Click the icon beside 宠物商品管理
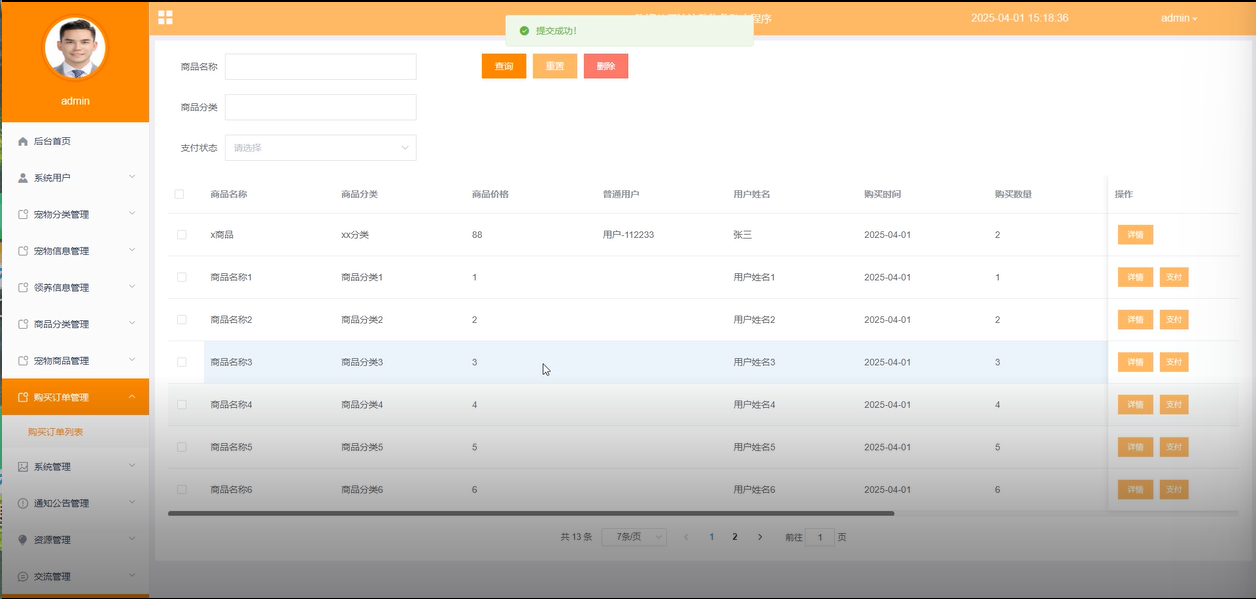Image resolution: width=1256 pixels, height=599 pixels. pyautogui.click(x=23, y=361)
